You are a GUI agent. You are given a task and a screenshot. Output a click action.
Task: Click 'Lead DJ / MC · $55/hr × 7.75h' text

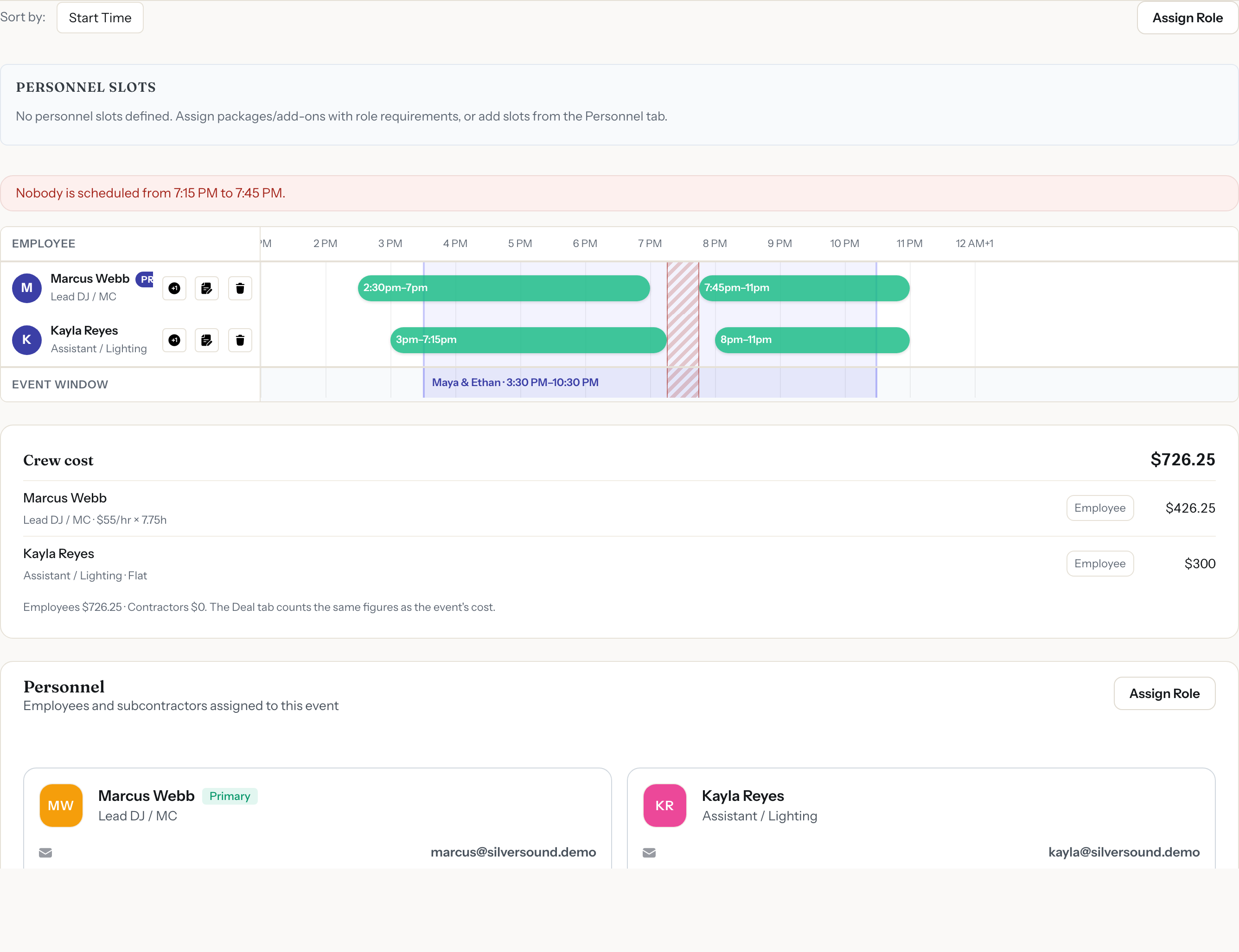tap(95, 520)
